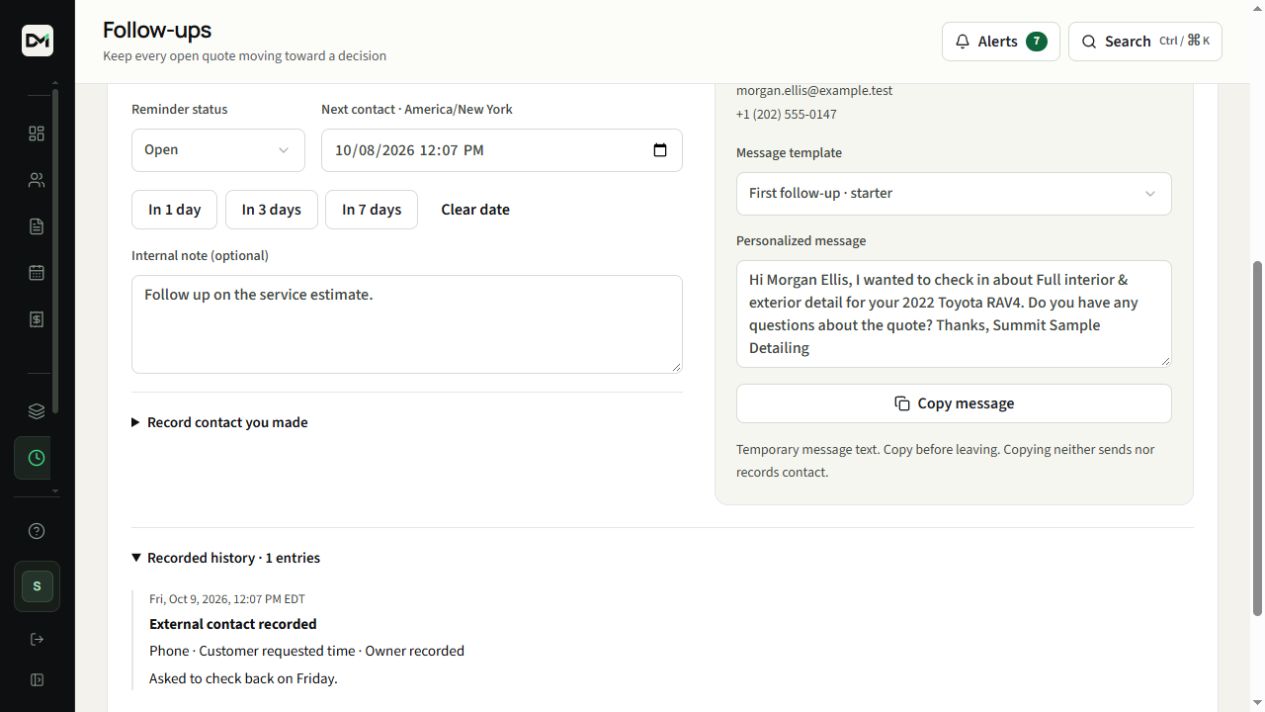The image size is (1265, 712).
Task: Open the dollar invoice icon in sidebar
Action: coord(37,319)
